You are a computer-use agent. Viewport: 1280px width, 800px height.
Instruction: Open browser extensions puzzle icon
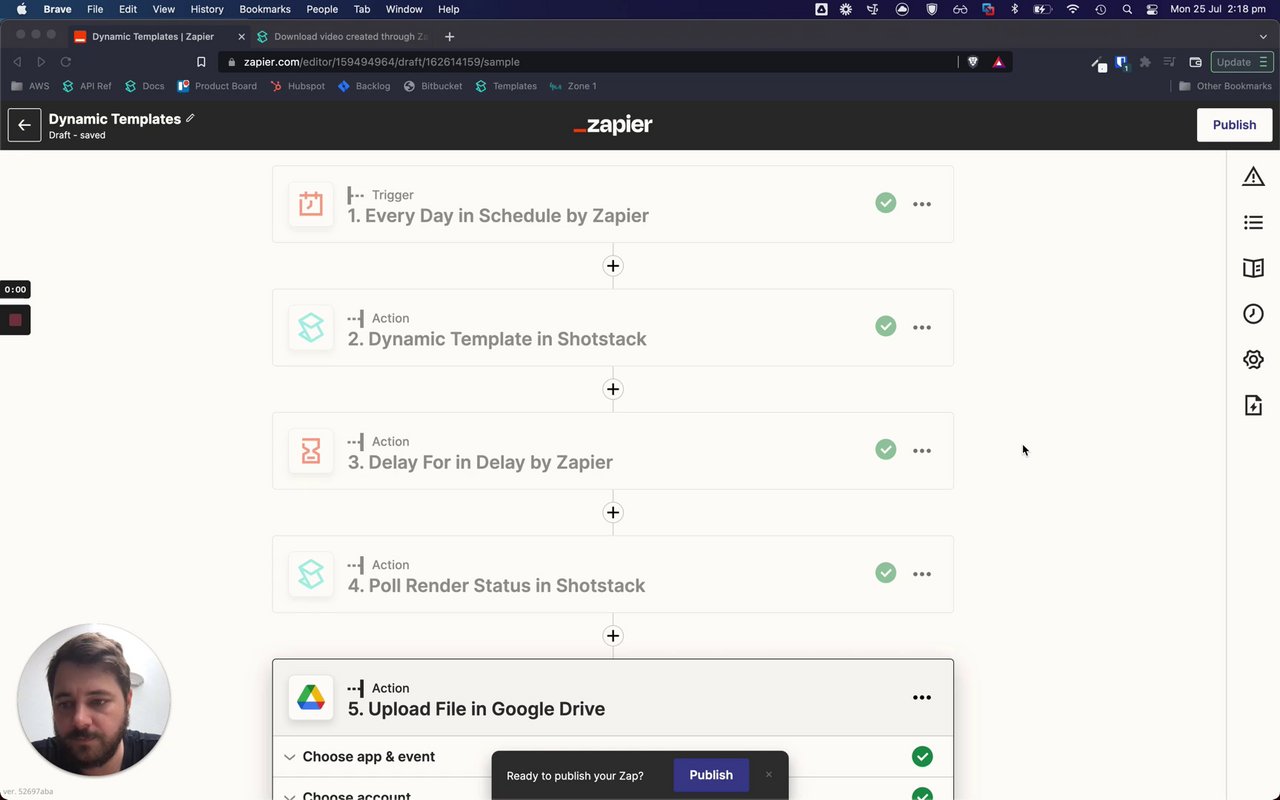pos(1146,62)
